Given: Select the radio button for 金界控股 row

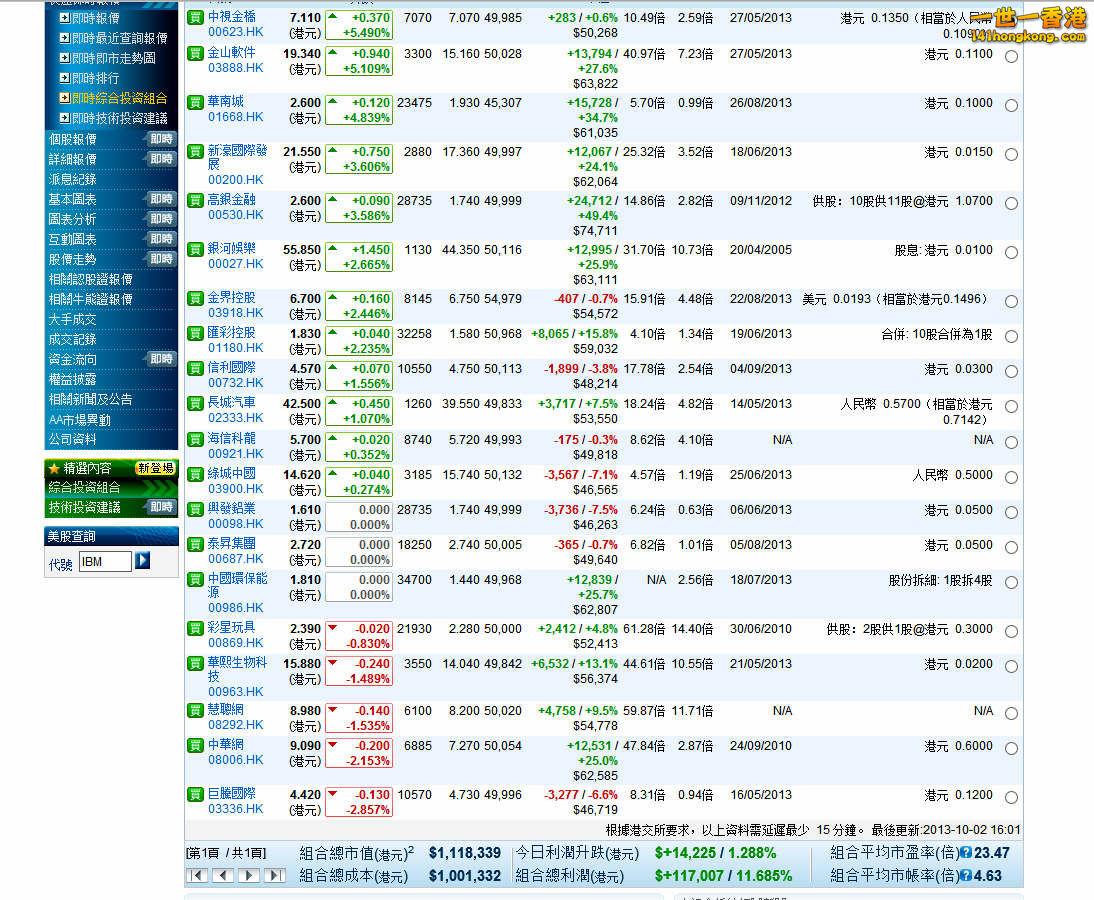Looking at the screenshot, I should point(1011,301).
